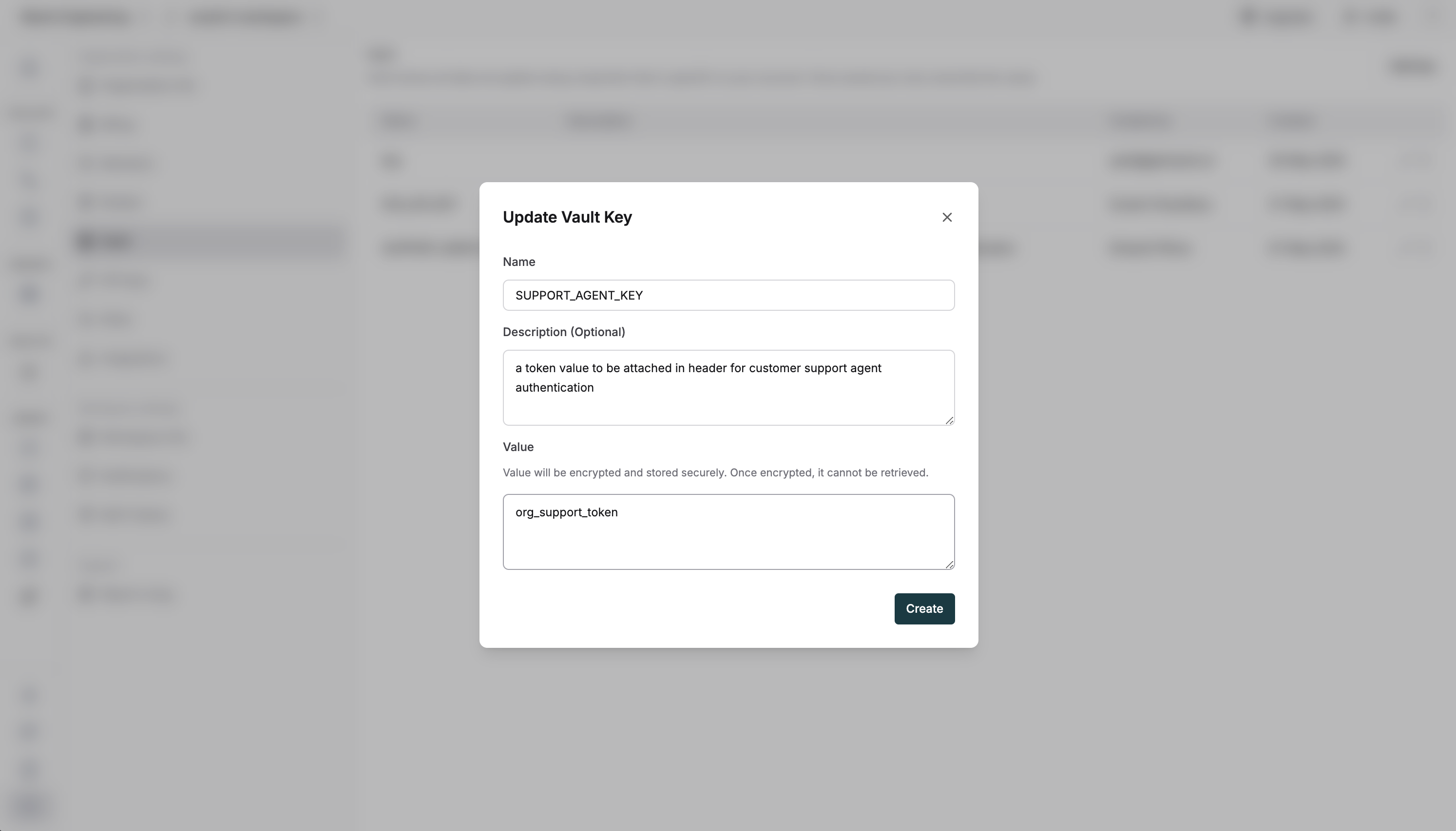
Task: Click the Name field label
Action: point(519,262)
